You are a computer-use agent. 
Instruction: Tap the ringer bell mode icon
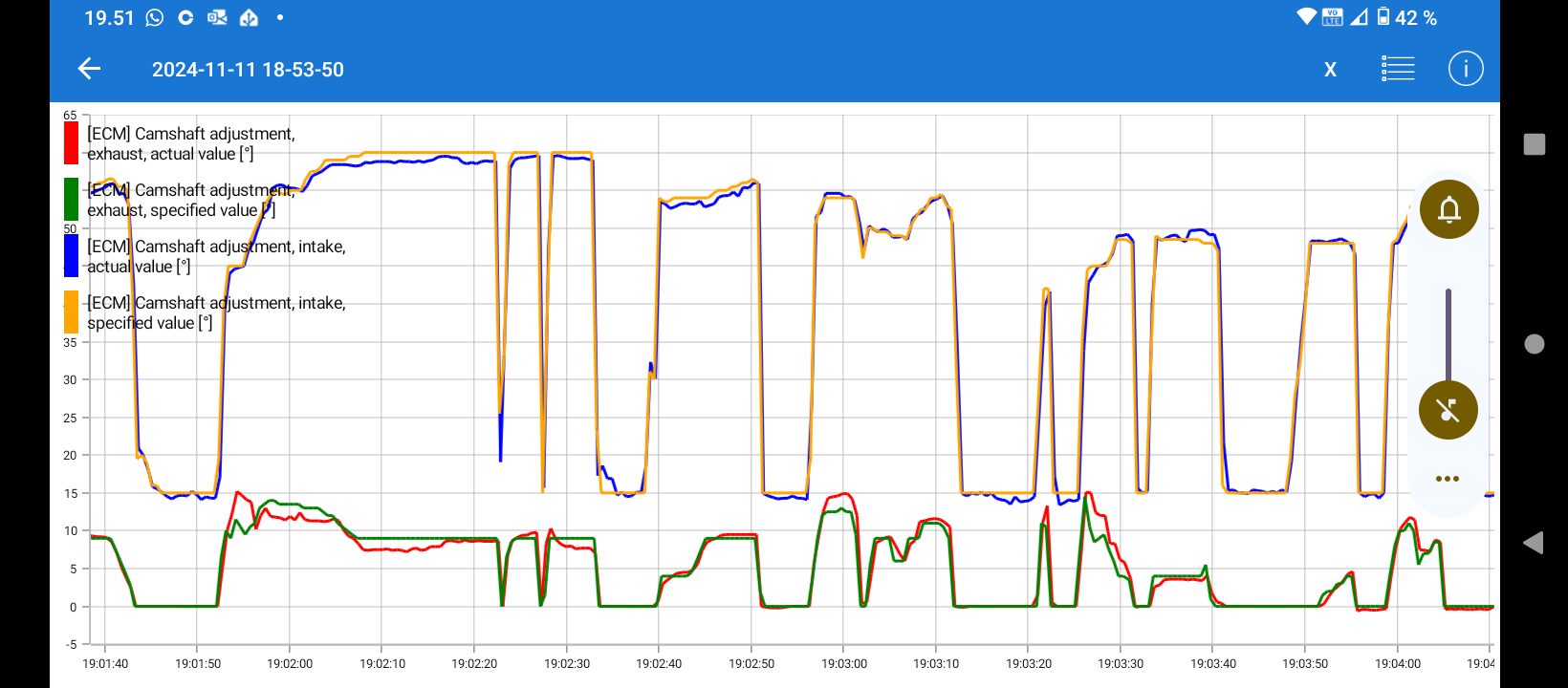point(1448,209)
